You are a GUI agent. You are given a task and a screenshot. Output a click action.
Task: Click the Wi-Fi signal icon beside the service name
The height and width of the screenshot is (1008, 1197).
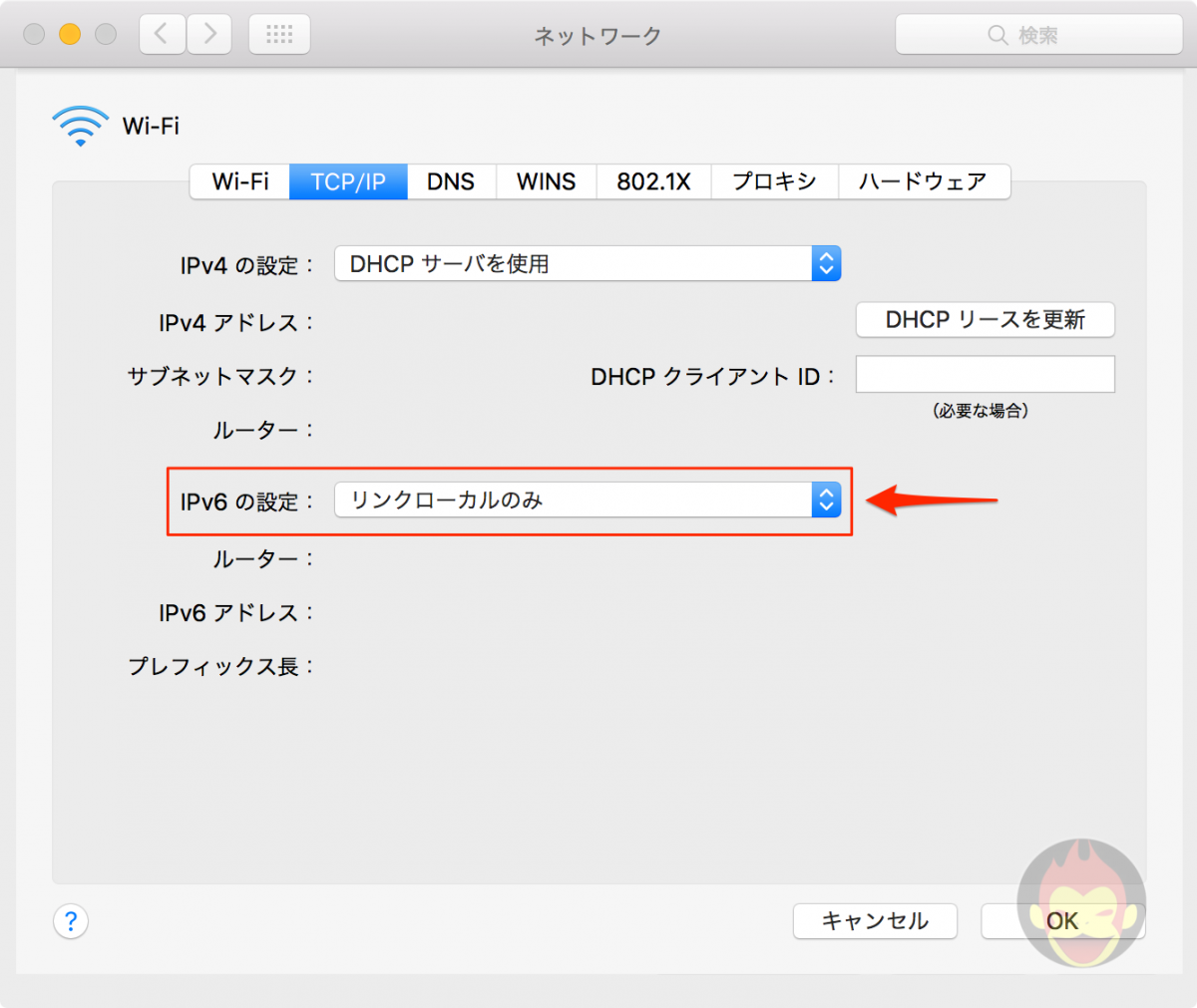80,123
